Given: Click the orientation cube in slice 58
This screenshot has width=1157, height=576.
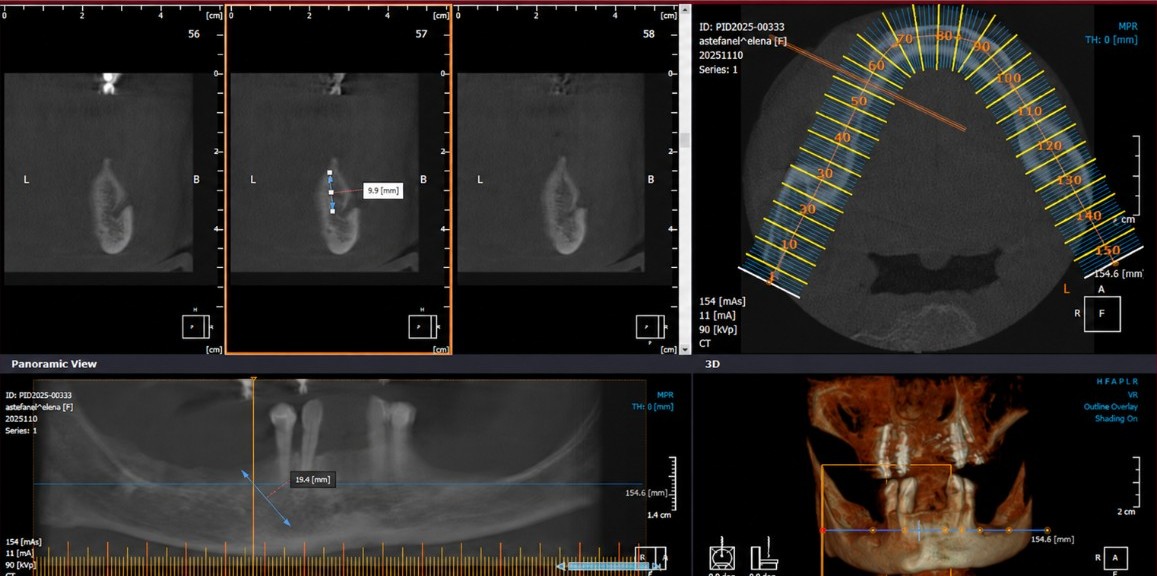Looking at the screenshot, I should [649, 326].
